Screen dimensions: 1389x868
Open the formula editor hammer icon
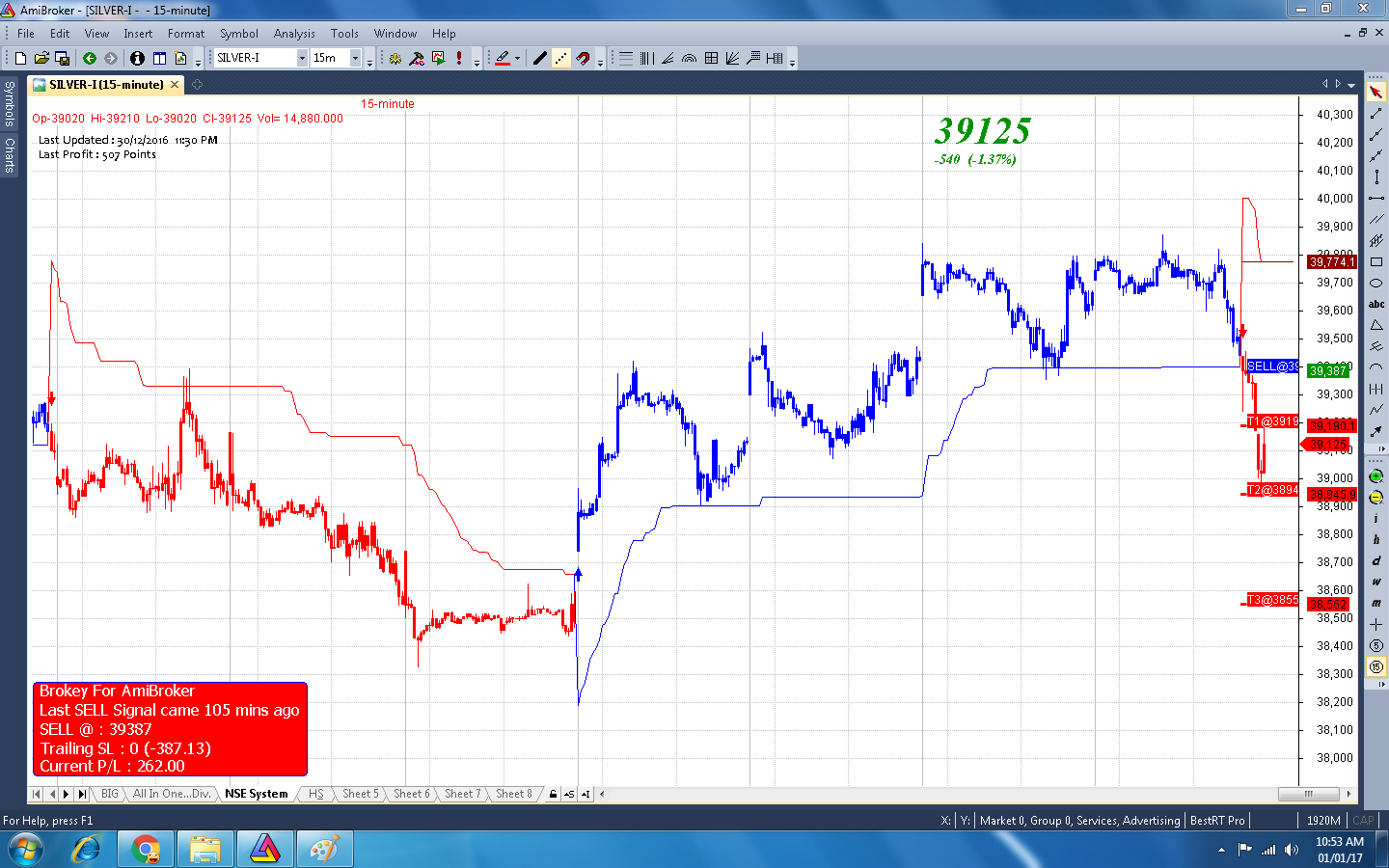click(417, 58)
